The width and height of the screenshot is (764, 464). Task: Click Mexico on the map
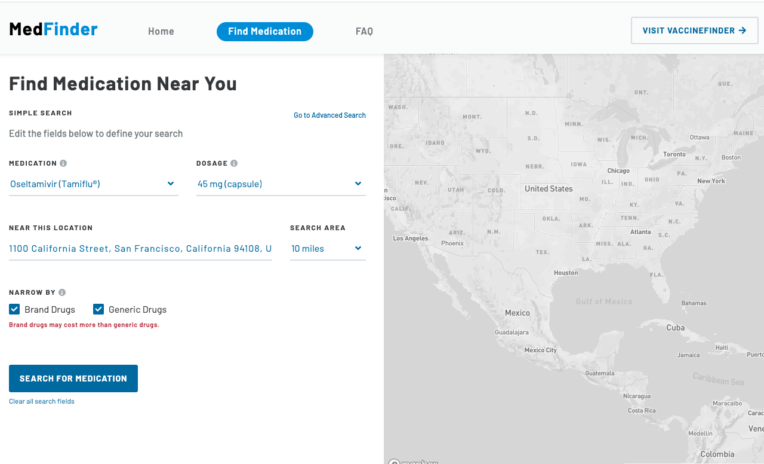[517, 313]
